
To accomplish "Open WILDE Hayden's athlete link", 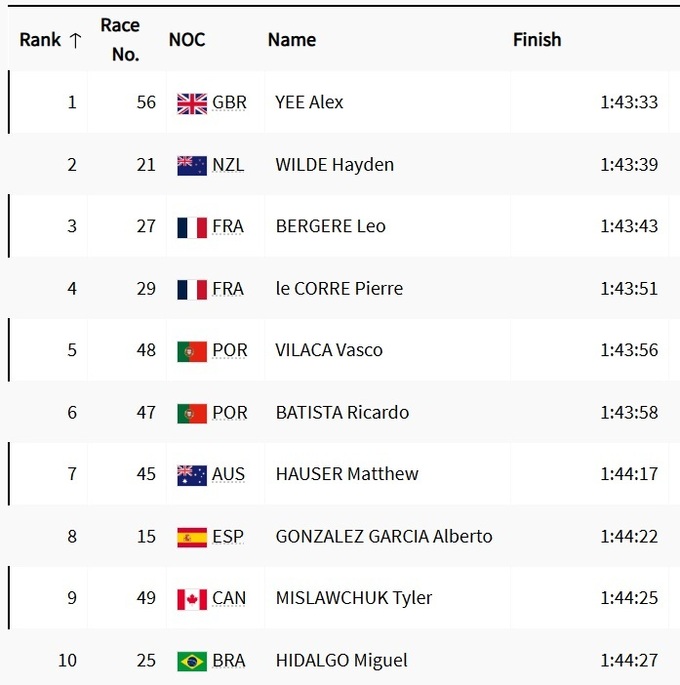I will pyautogui.click(x=334, y=165).
